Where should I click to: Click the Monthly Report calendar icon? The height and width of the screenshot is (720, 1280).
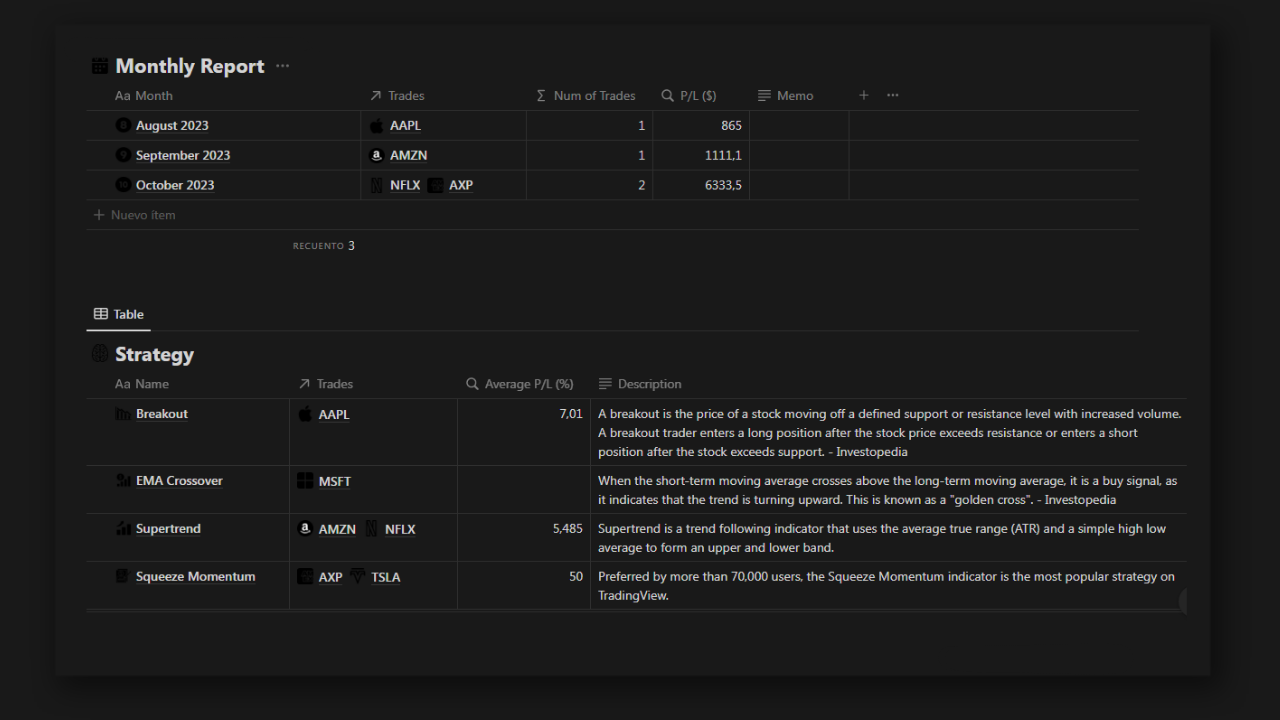pos(99,66)
